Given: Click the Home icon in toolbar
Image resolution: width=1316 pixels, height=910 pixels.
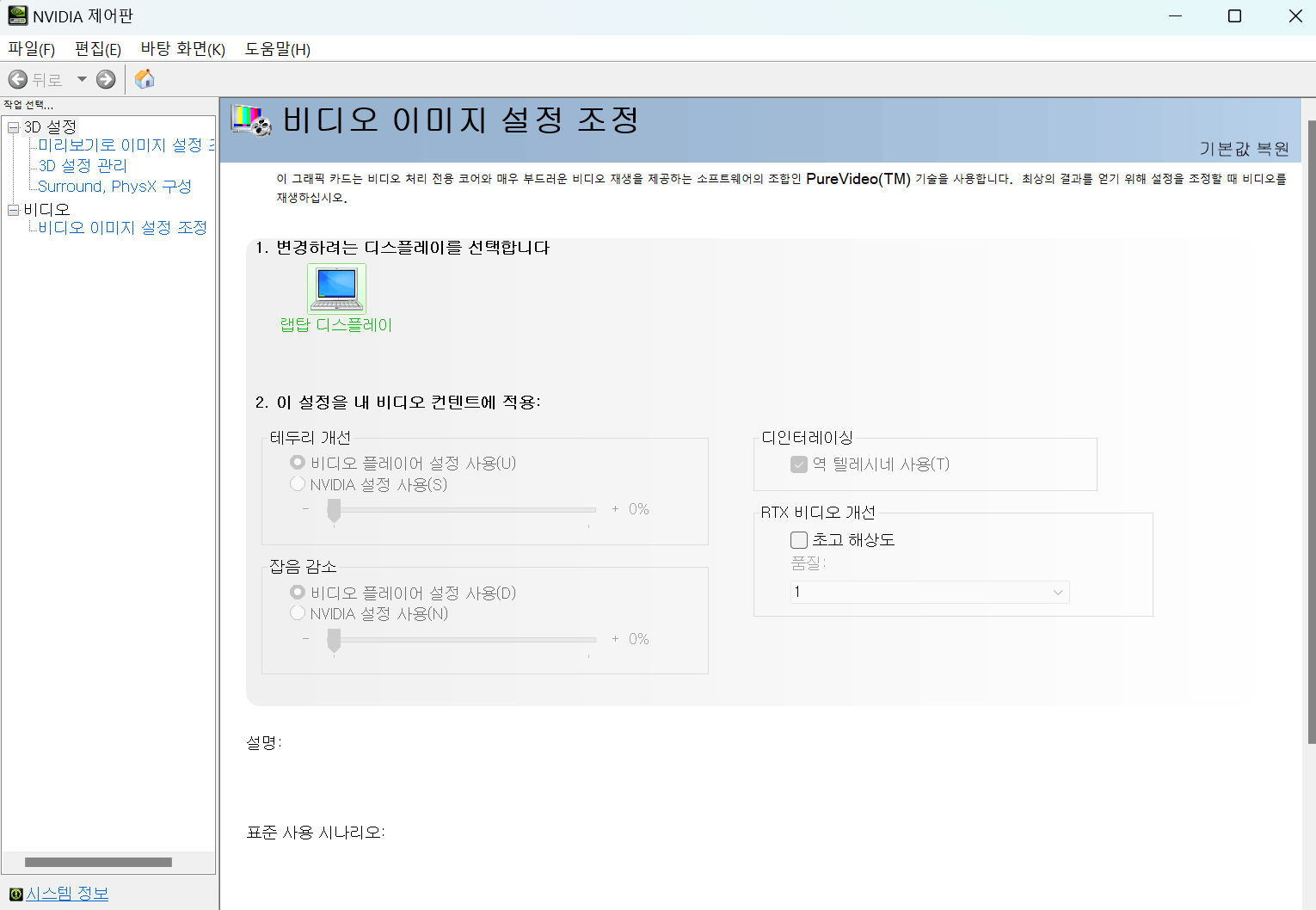Looking at the screenshot, I should [145, 79].
